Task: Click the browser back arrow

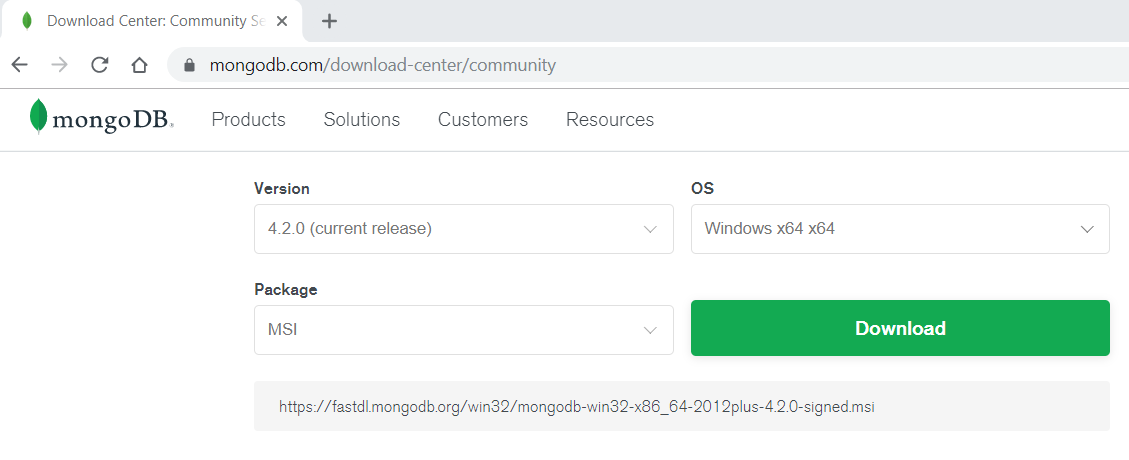Action: click(20, 65)
